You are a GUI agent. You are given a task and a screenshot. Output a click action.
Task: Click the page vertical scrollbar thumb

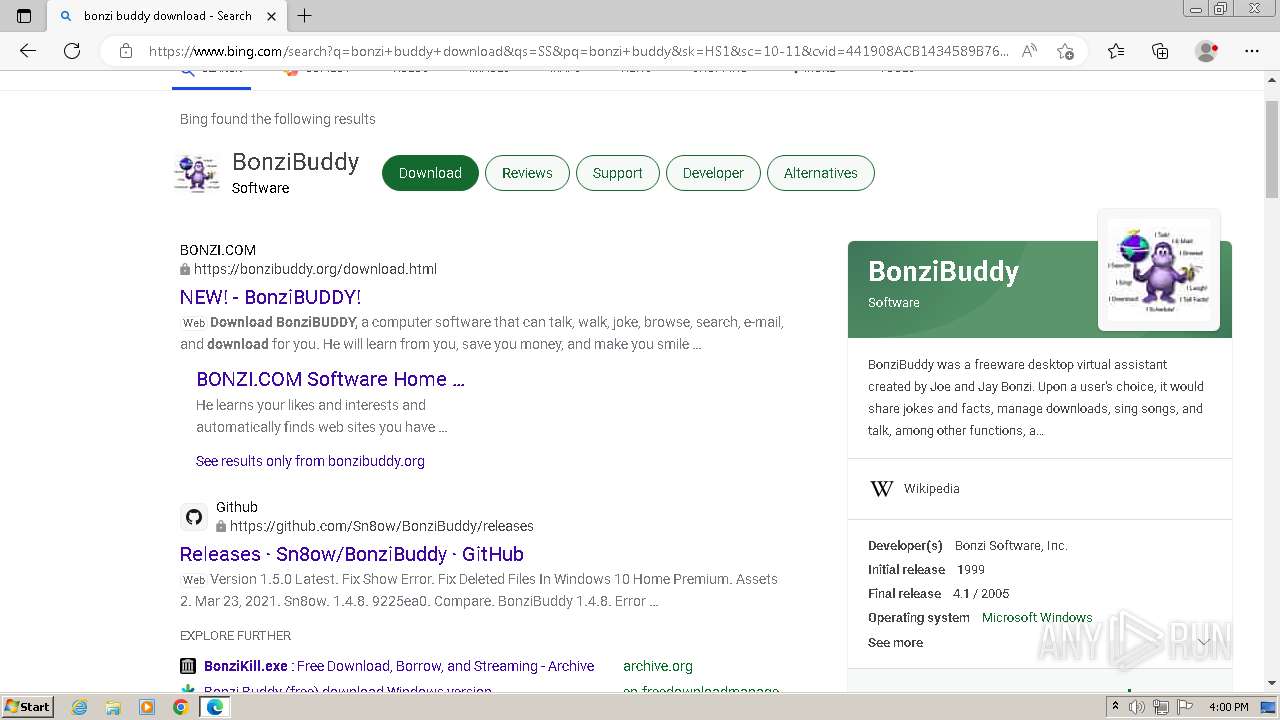1272,149
